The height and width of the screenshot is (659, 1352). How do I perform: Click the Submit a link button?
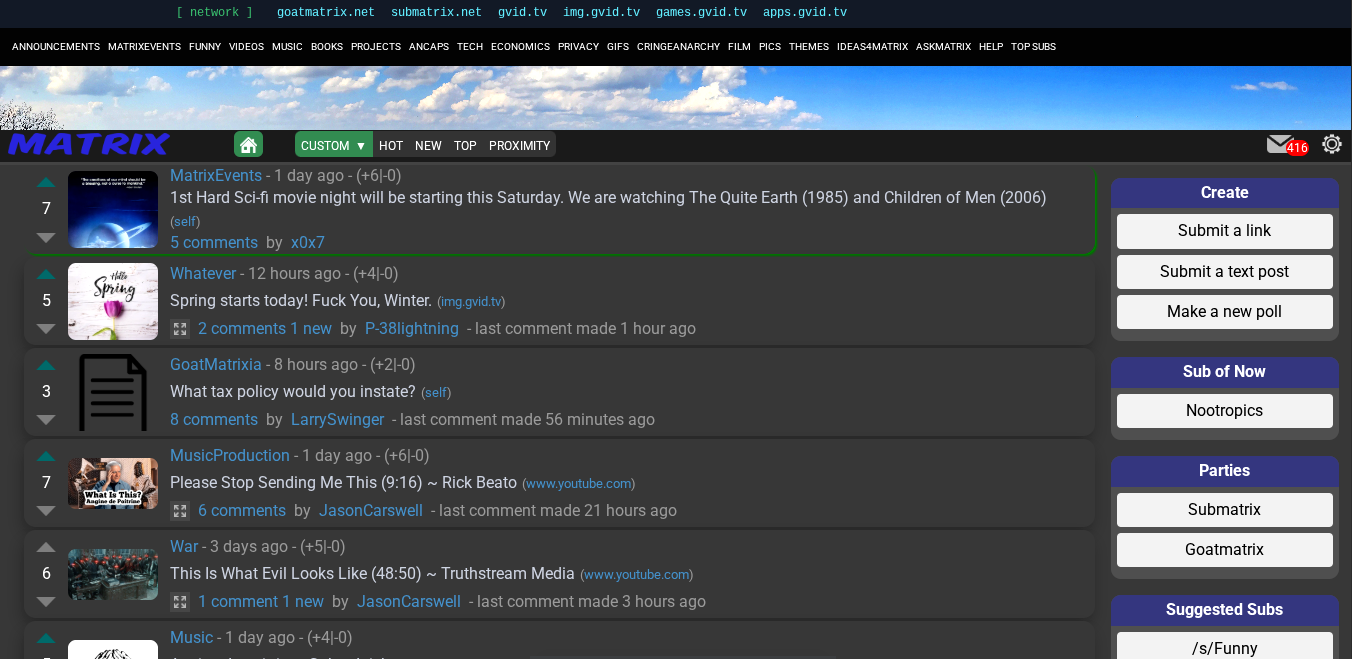pyautogui.click(x=1224, y=231)
